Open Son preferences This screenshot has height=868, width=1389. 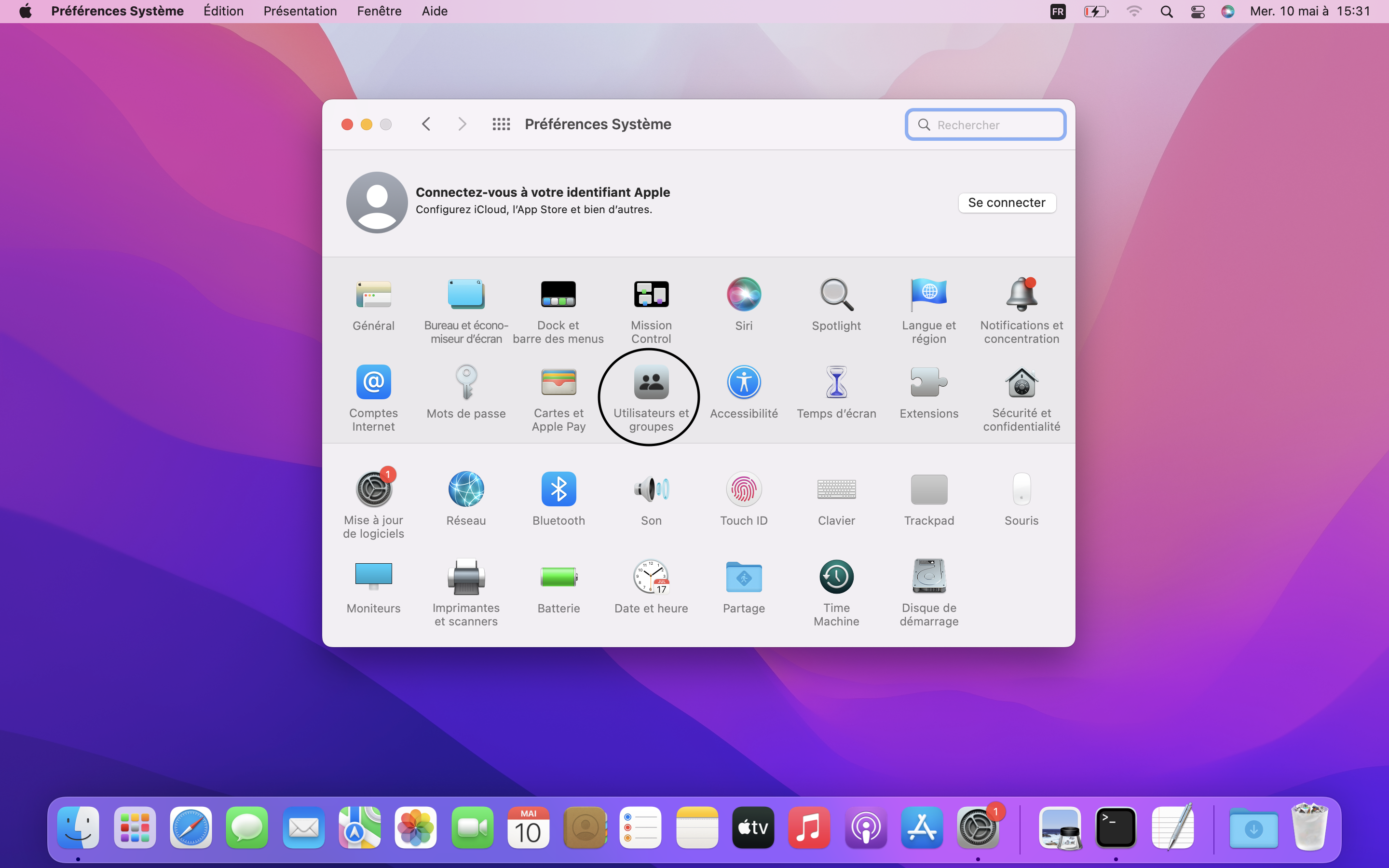coord(651,500)
